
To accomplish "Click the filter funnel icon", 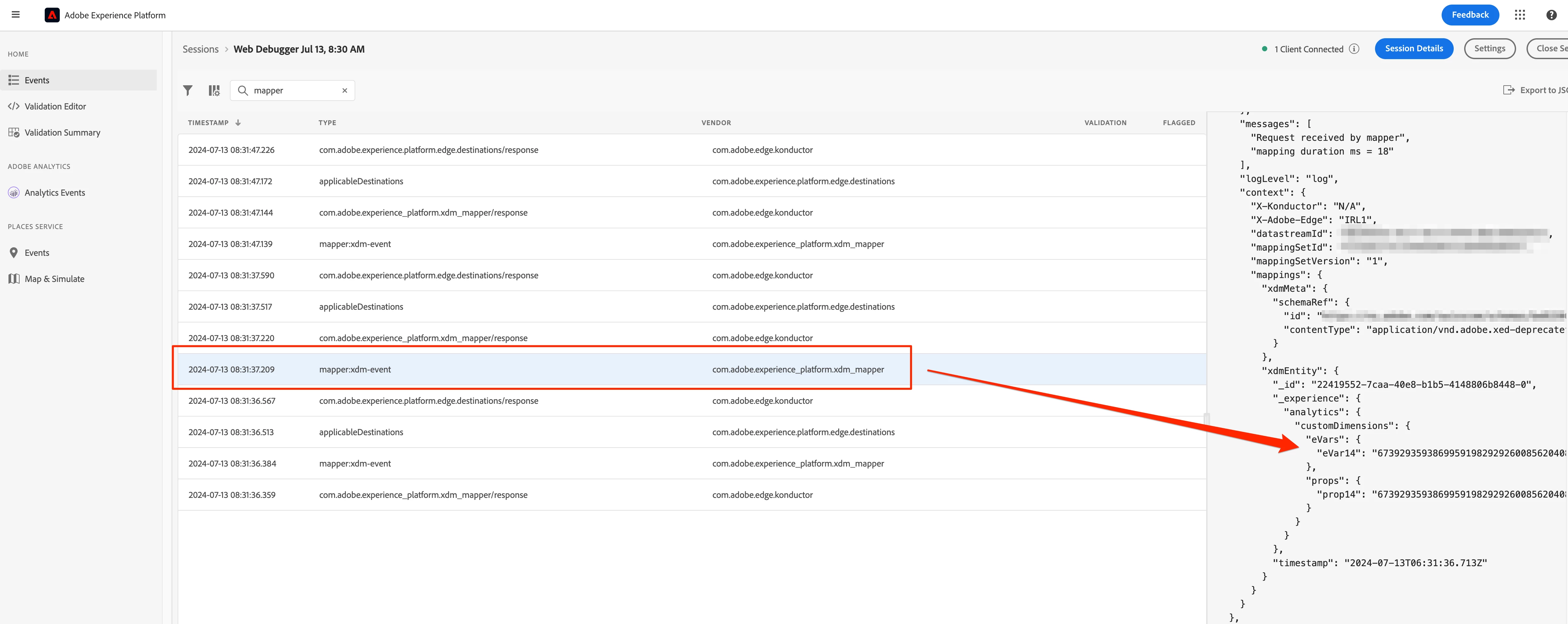I will pos(187,91).
